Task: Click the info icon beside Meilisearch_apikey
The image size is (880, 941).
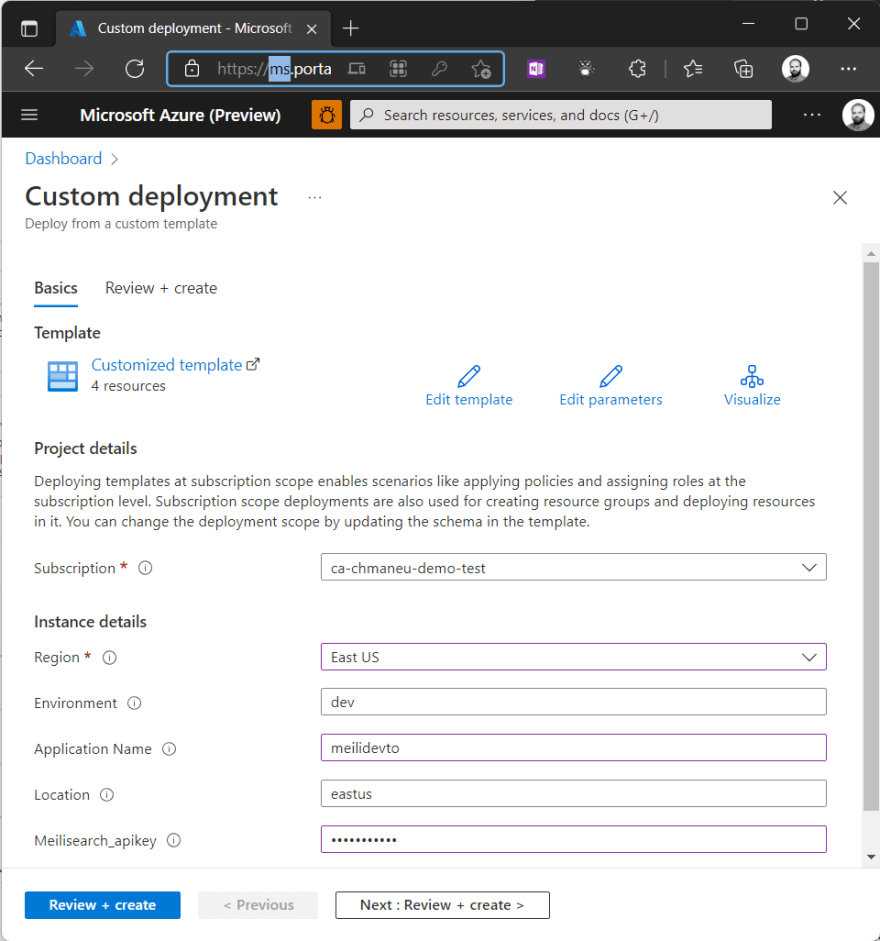Action: [174, 841]
